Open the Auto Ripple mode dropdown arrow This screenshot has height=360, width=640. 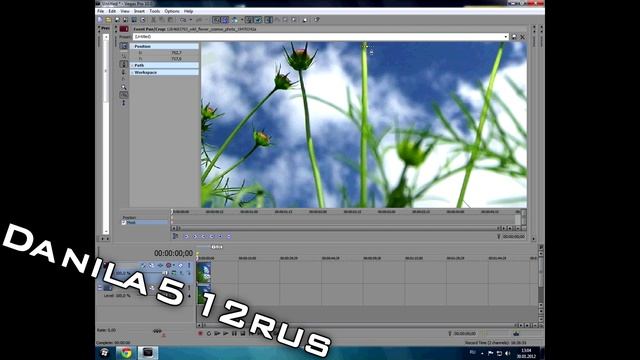tap(242, 20)
